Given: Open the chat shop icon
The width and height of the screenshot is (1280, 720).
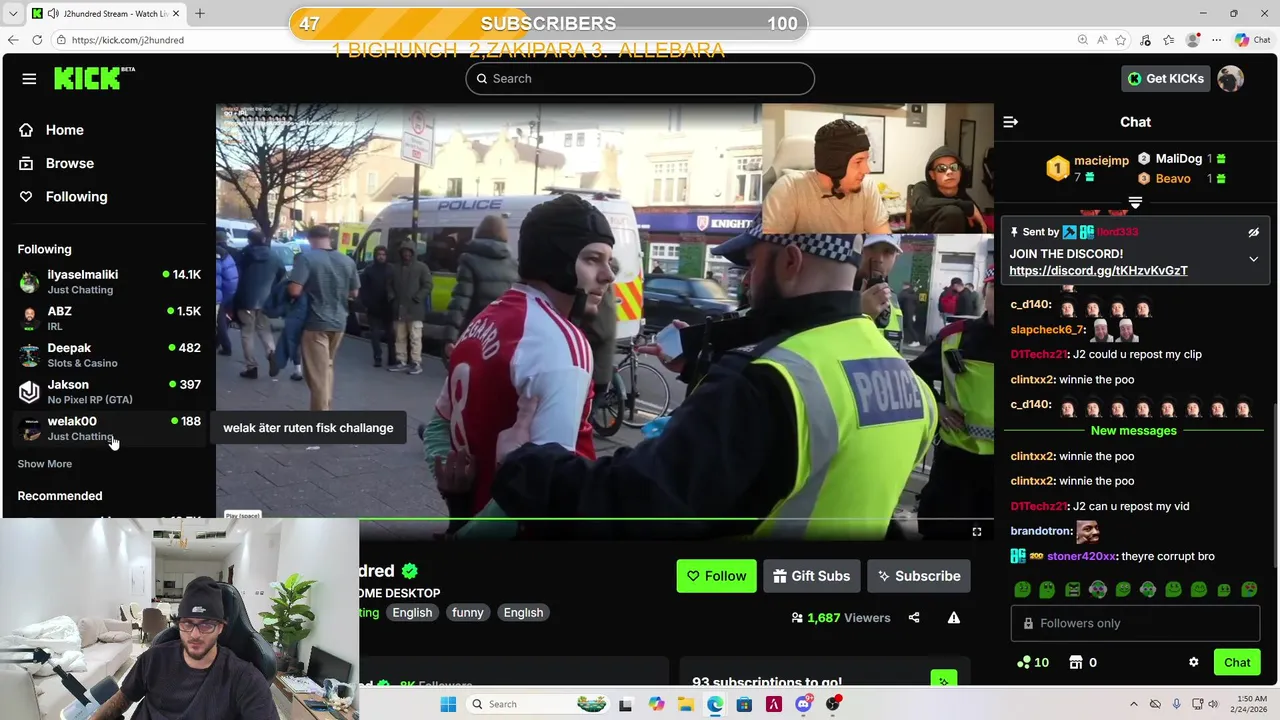Looking at the screenshot, I should coord(1076,663).
